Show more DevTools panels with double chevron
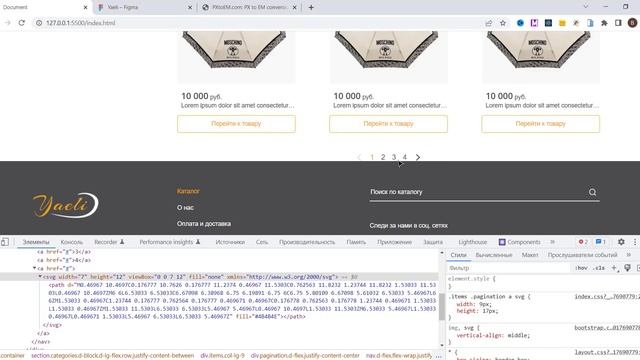This screenshot has height=360, width=640. click(553, 242)
